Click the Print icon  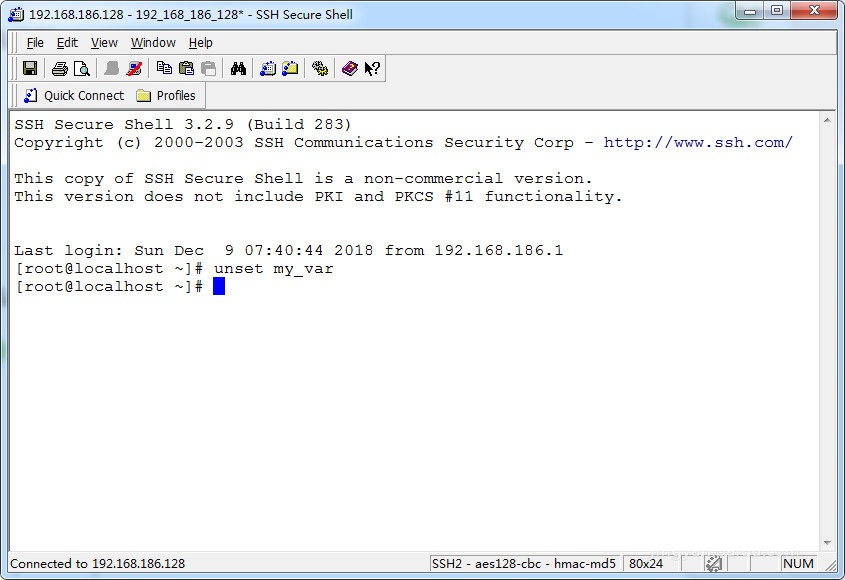tap(60, 69)
